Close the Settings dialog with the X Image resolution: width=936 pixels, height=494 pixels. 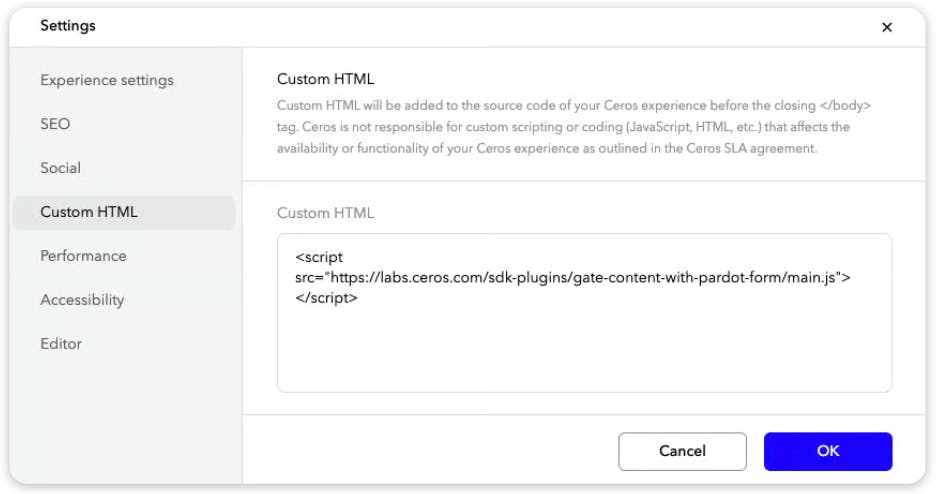tap(886, 28)
